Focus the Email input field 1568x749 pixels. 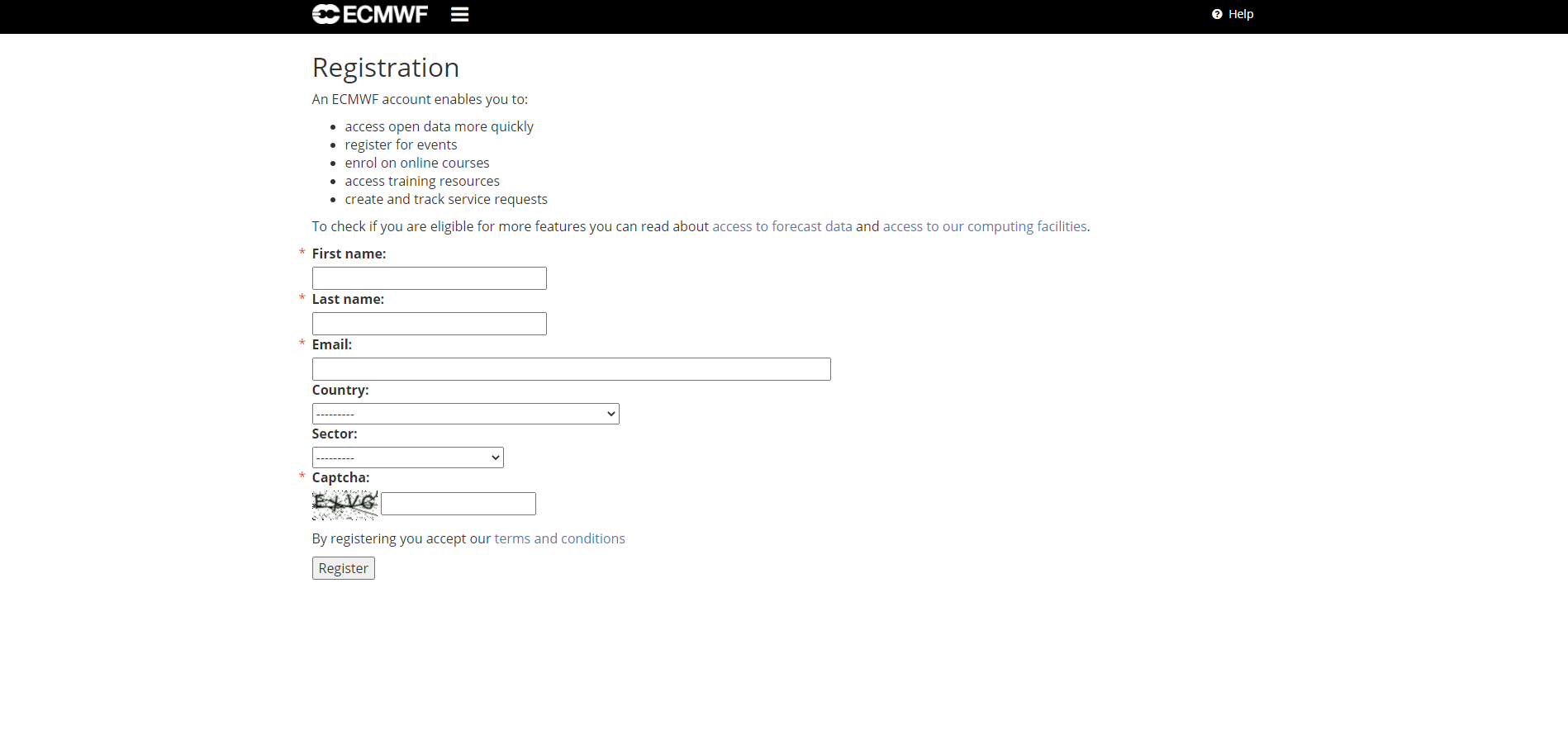click(x=571, y=369)
